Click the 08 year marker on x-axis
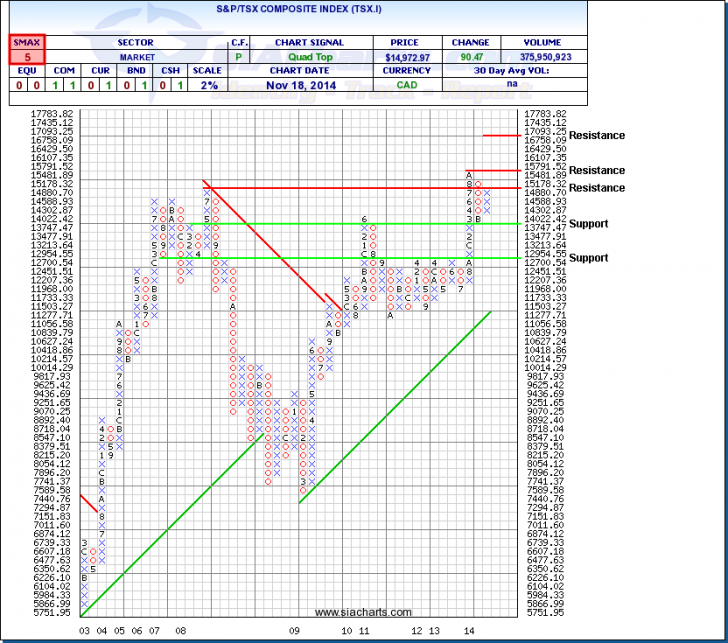Screen dimensions: 728x643 pyautogui.click(x=181, y=631)
